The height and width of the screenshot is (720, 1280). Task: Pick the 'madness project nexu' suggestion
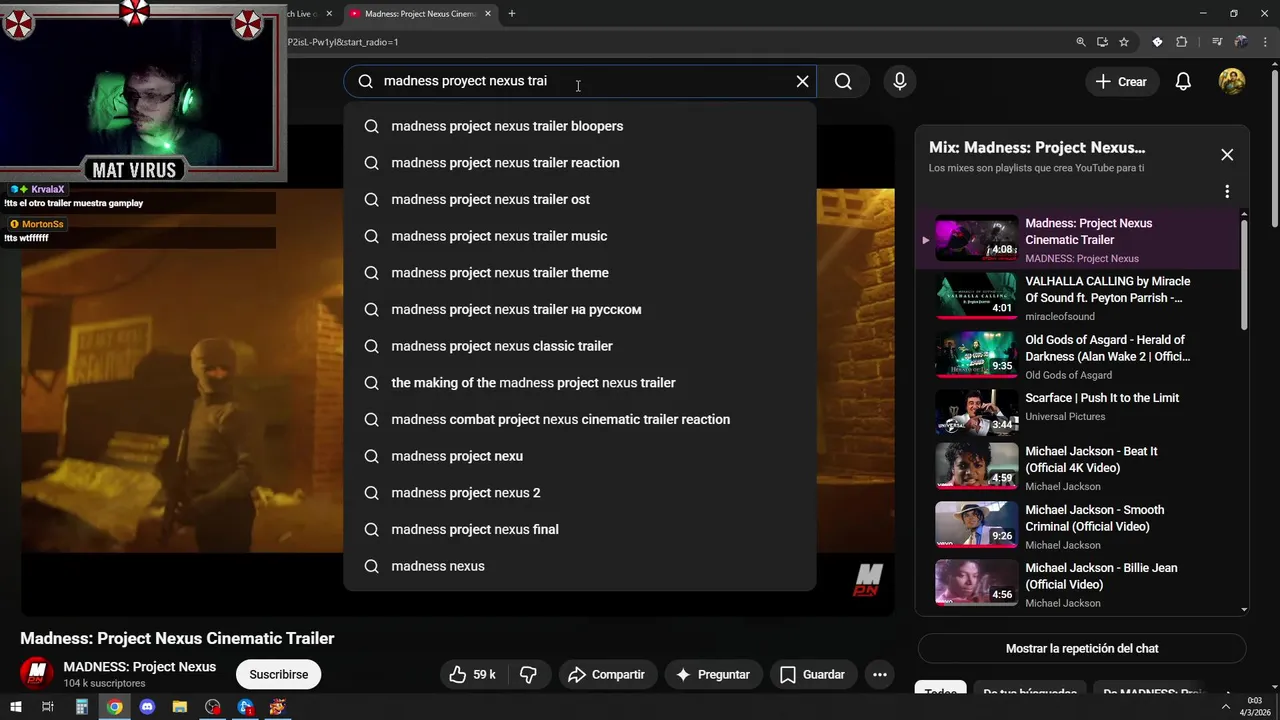580,456
